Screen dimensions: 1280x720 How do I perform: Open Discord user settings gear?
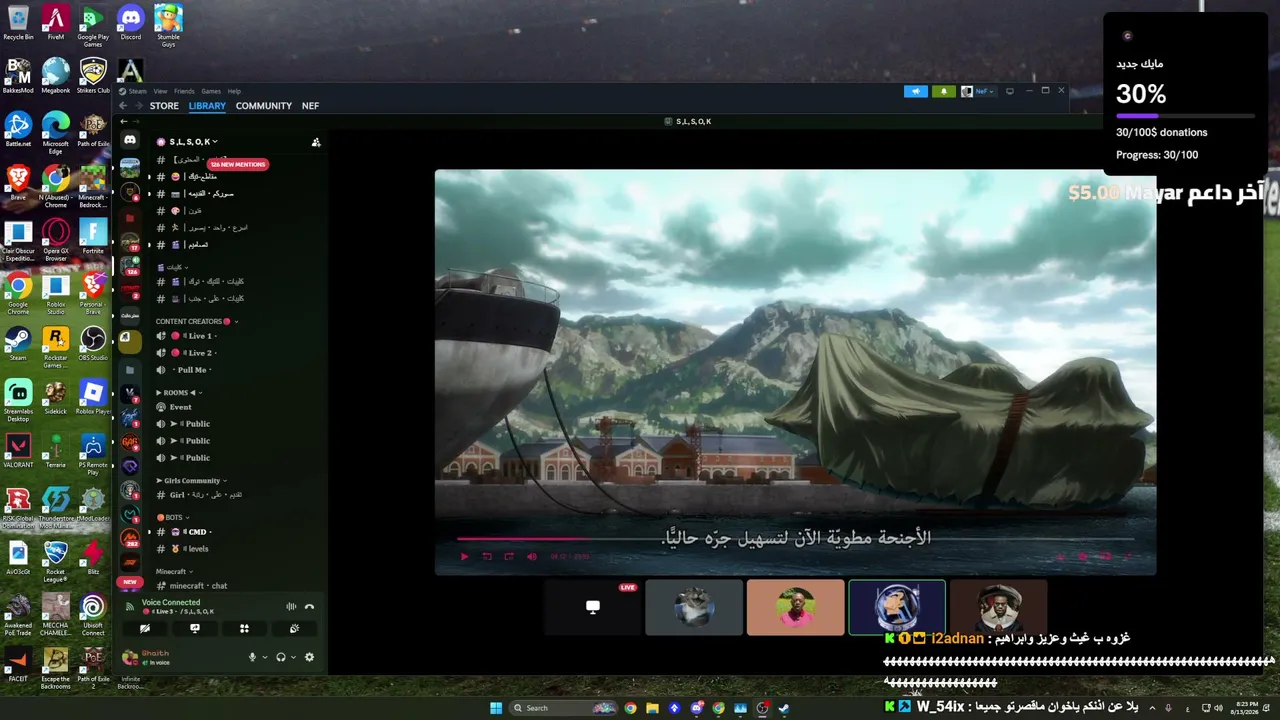309,657
